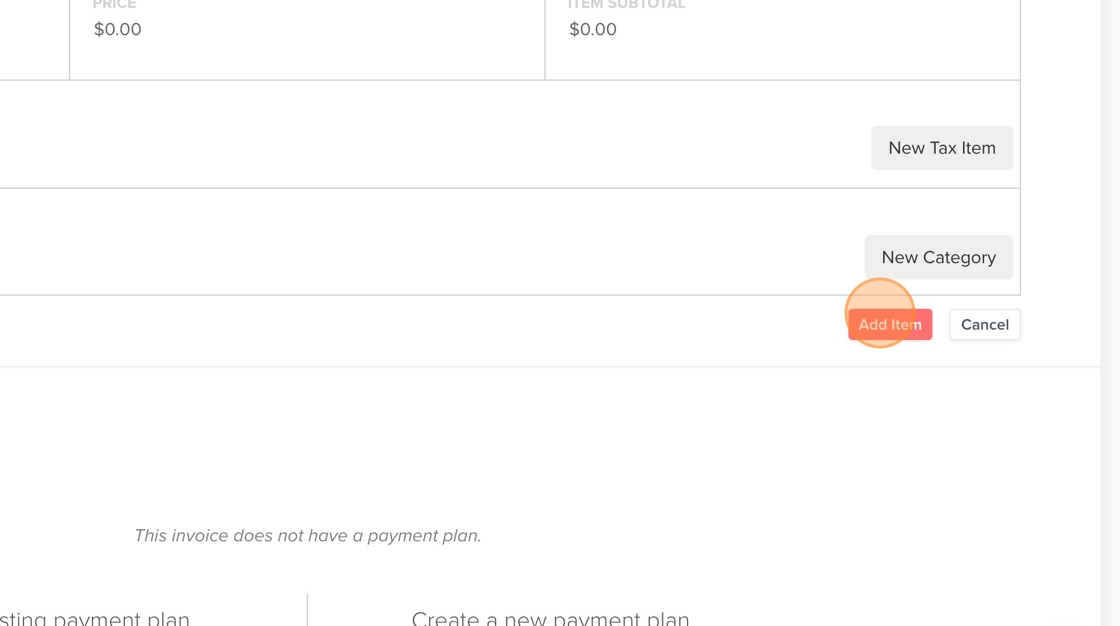Add a tax line via New Tax Item

pos(941,148)
